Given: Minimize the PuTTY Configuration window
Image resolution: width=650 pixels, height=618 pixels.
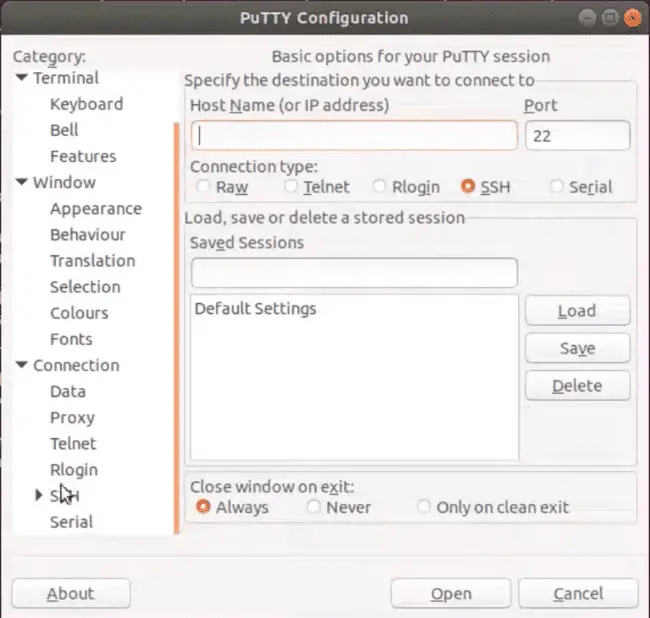Looking at the screenshot, I should (x=587, y=18).
